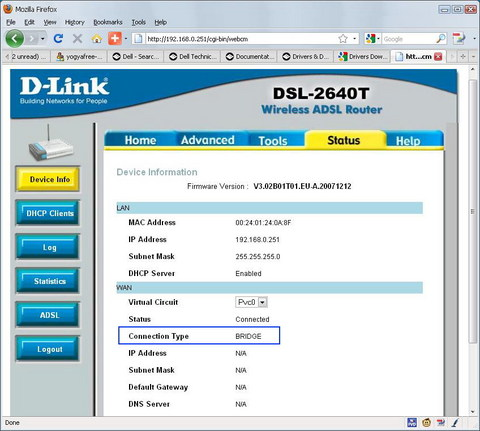Screen dimensions: 480x431
Task: Open the router Help tab
Action: [408, 141]
